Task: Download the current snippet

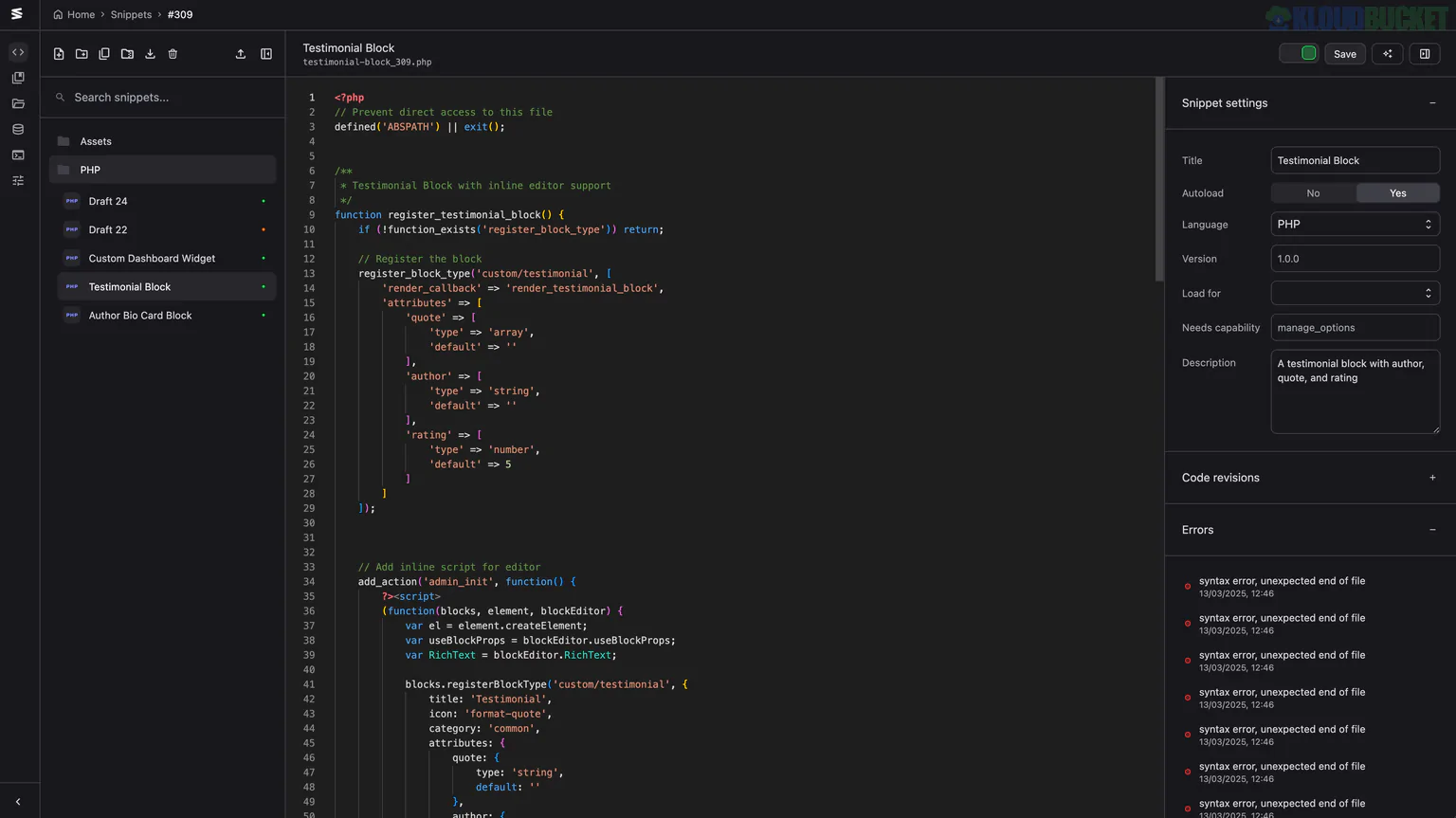Action: point(150,54)
